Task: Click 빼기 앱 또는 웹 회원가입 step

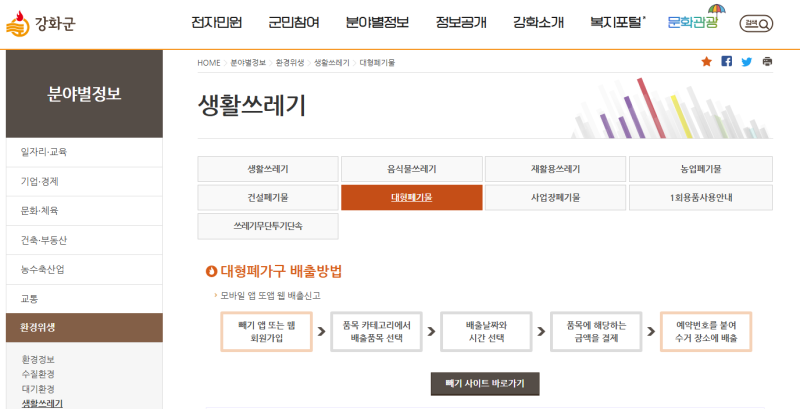Action: pos(266,331)
